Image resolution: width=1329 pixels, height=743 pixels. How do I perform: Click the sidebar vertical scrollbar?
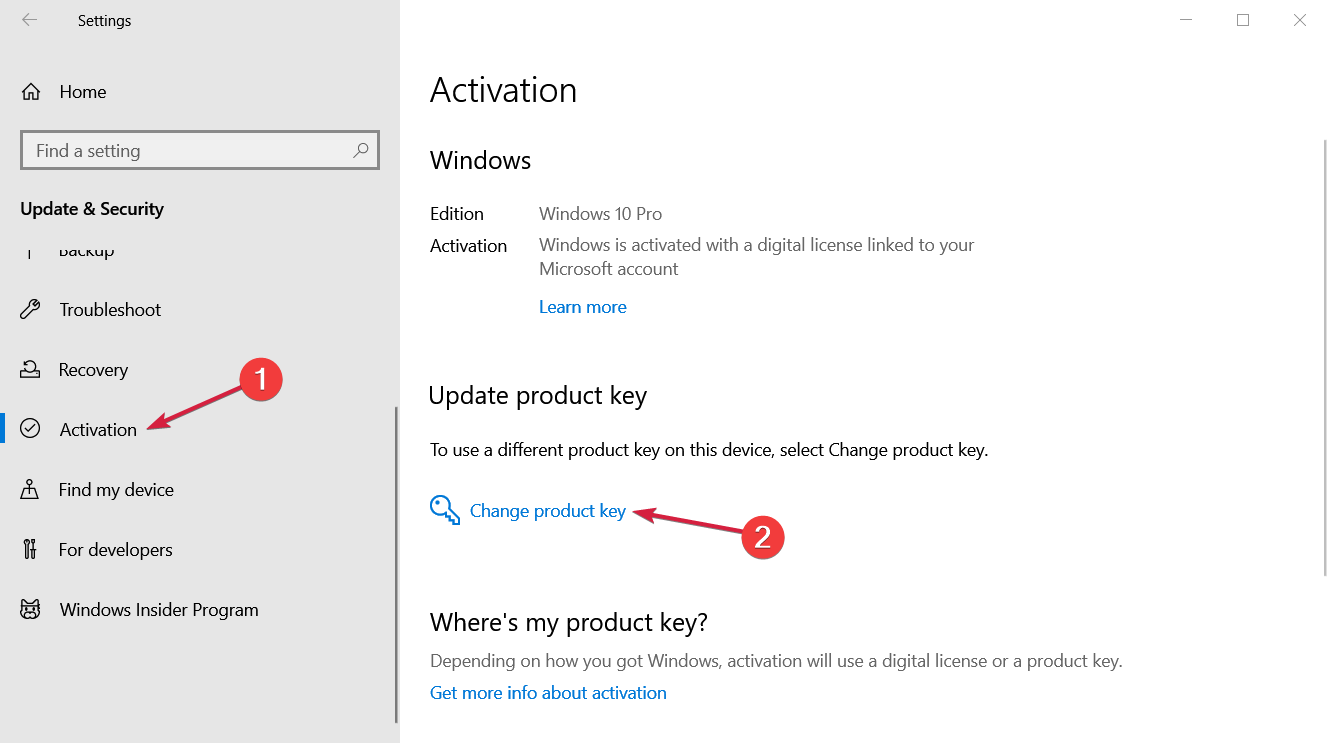397,564
